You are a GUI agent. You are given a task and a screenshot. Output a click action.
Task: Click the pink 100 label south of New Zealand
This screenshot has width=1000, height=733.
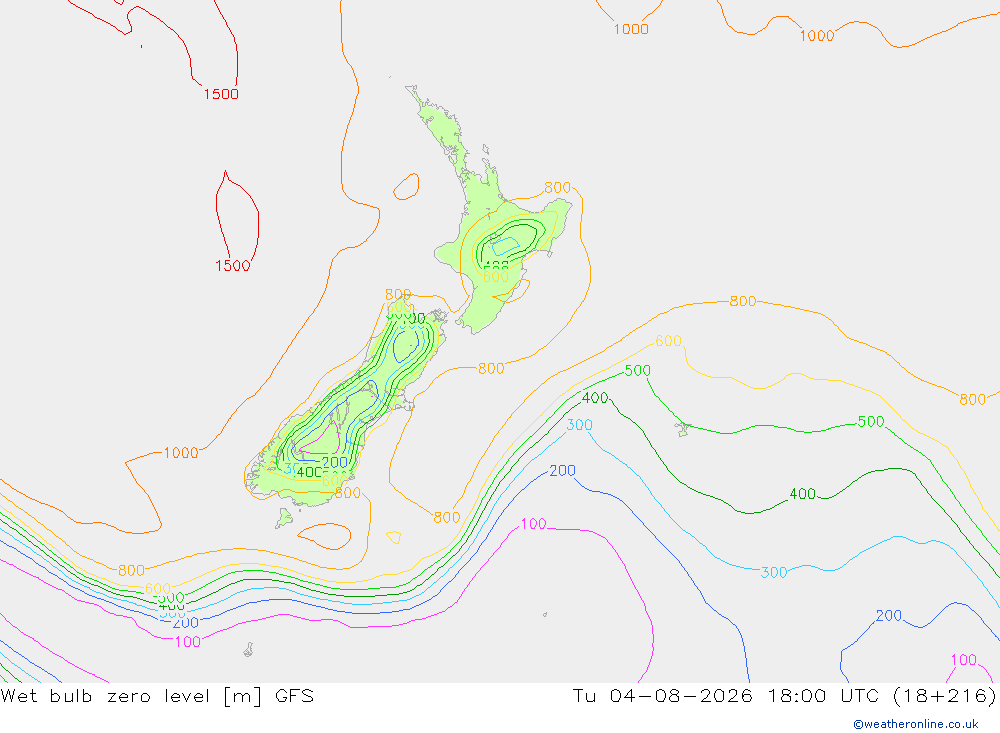pyautogui.click(x=534, y=524)
